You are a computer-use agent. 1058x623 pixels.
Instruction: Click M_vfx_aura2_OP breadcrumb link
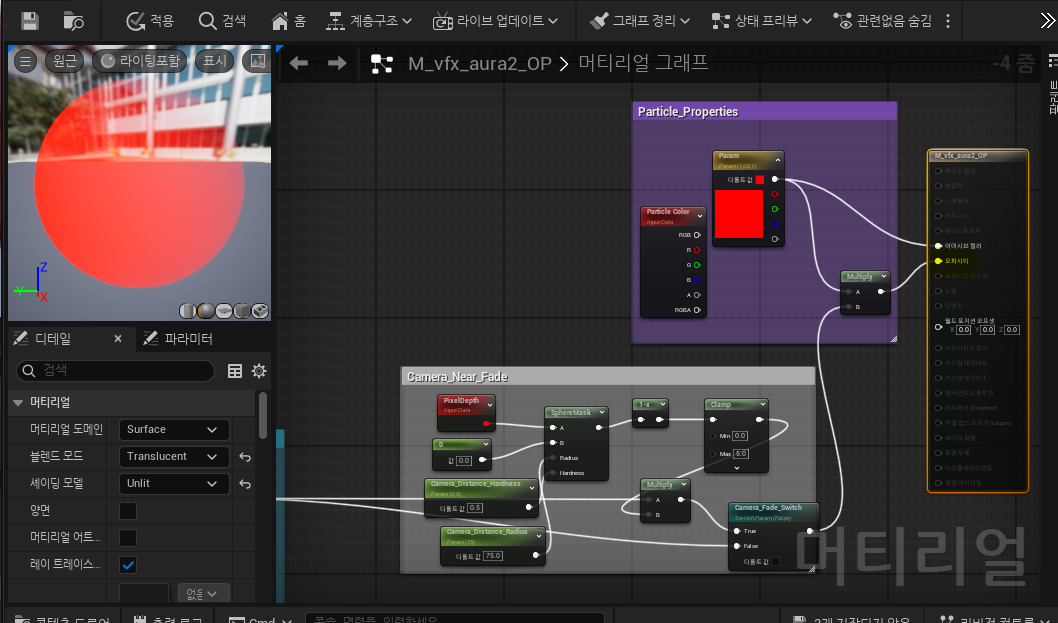click(x=480, y=64)
